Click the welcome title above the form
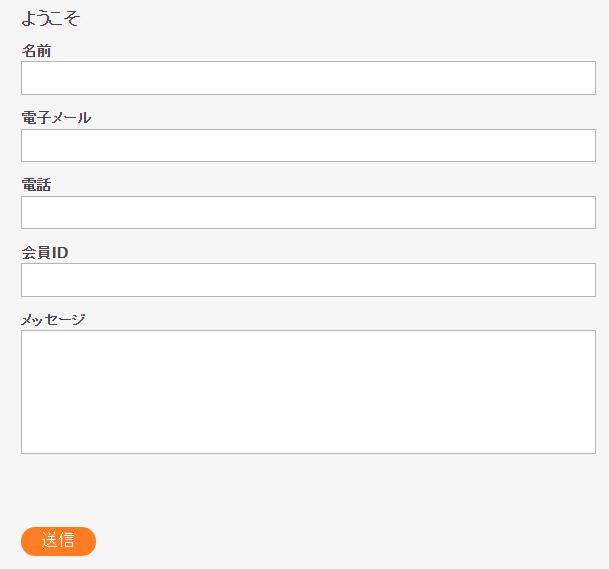This screenshot has width=609, height=569. click(x=50, y=18)
